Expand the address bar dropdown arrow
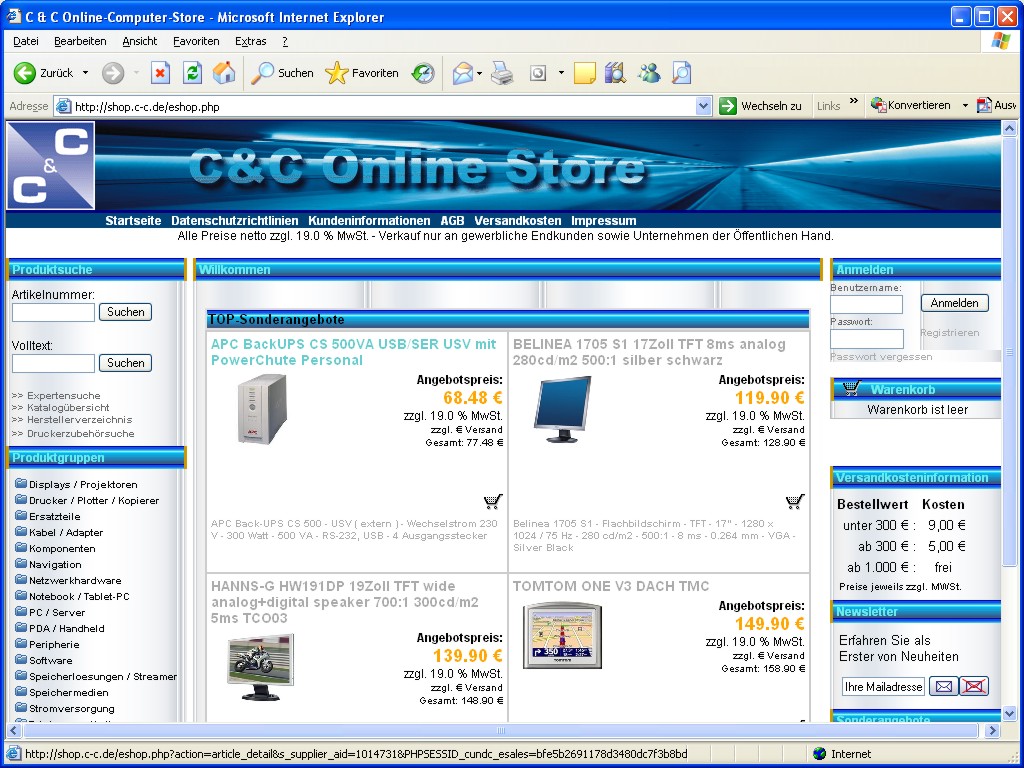1024x768 pixels. tap(703, 106)
